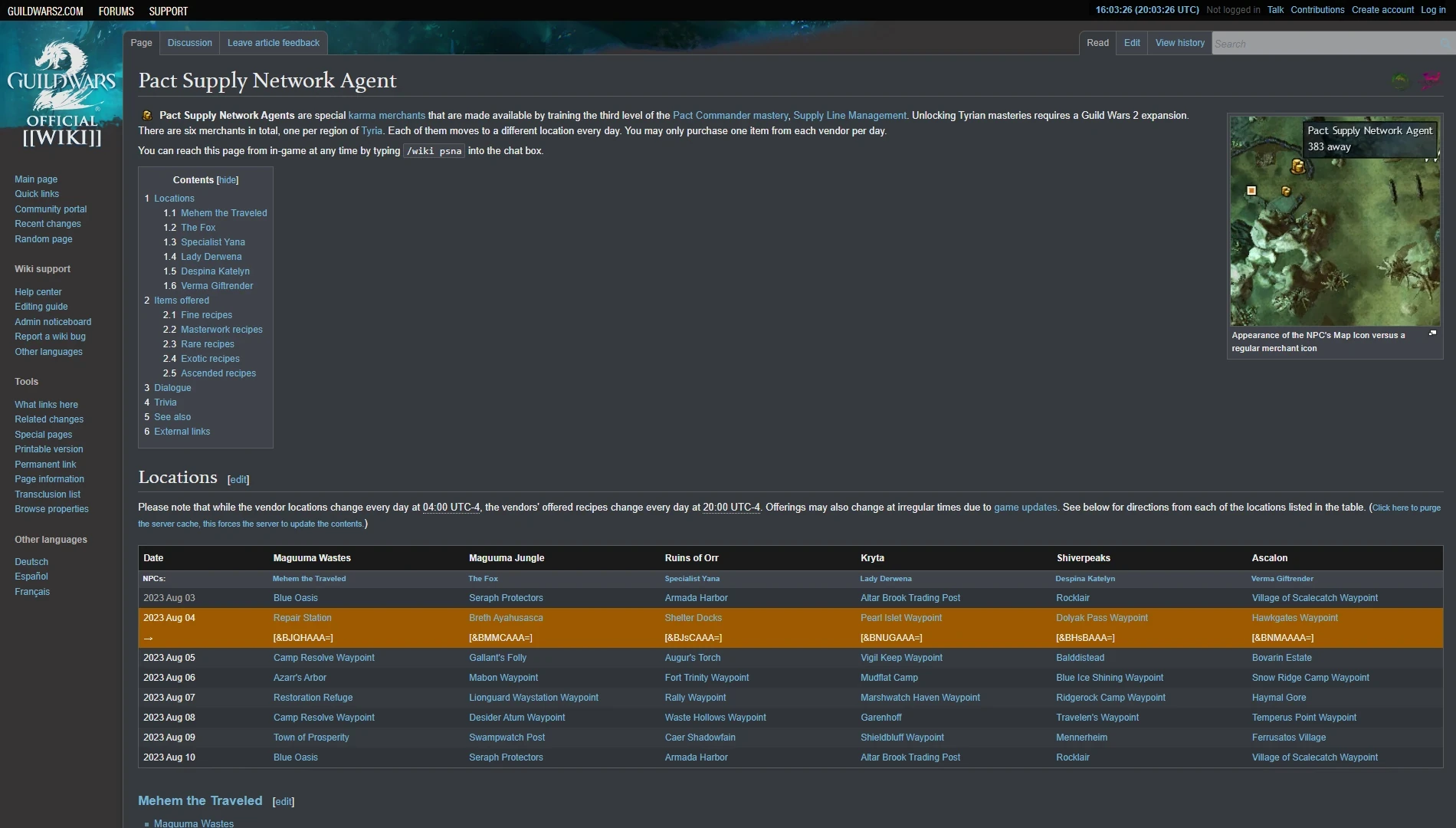Open the Leave article feedback tab
This screenshot has width=1456, height=828.
click(x=274, y=43)
